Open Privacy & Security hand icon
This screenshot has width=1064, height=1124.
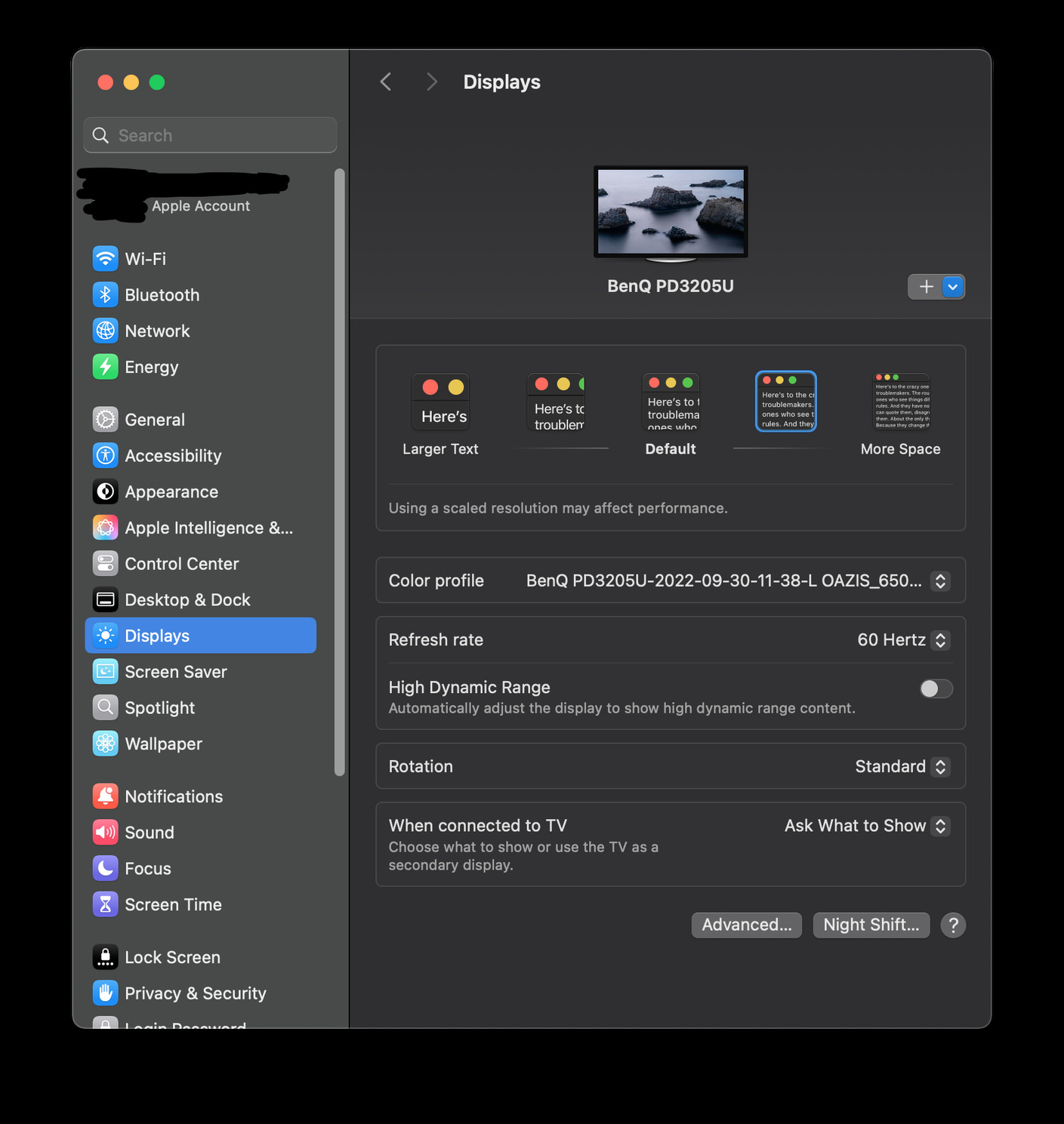pyautogui.click(x=106, y=993)
